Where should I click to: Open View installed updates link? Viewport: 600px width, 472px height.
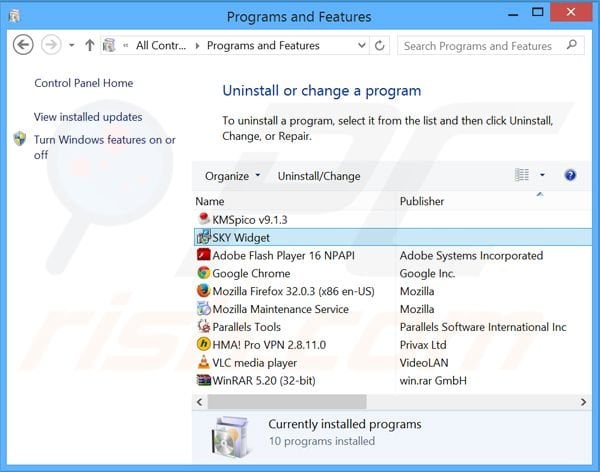click(88, 117)
